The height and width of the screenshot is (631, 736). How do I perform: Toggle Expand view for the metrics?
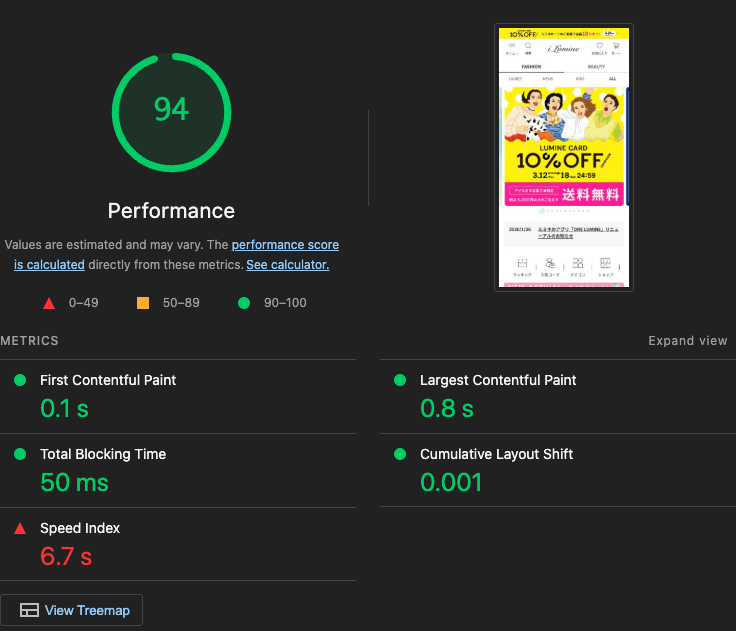(687, 341)
